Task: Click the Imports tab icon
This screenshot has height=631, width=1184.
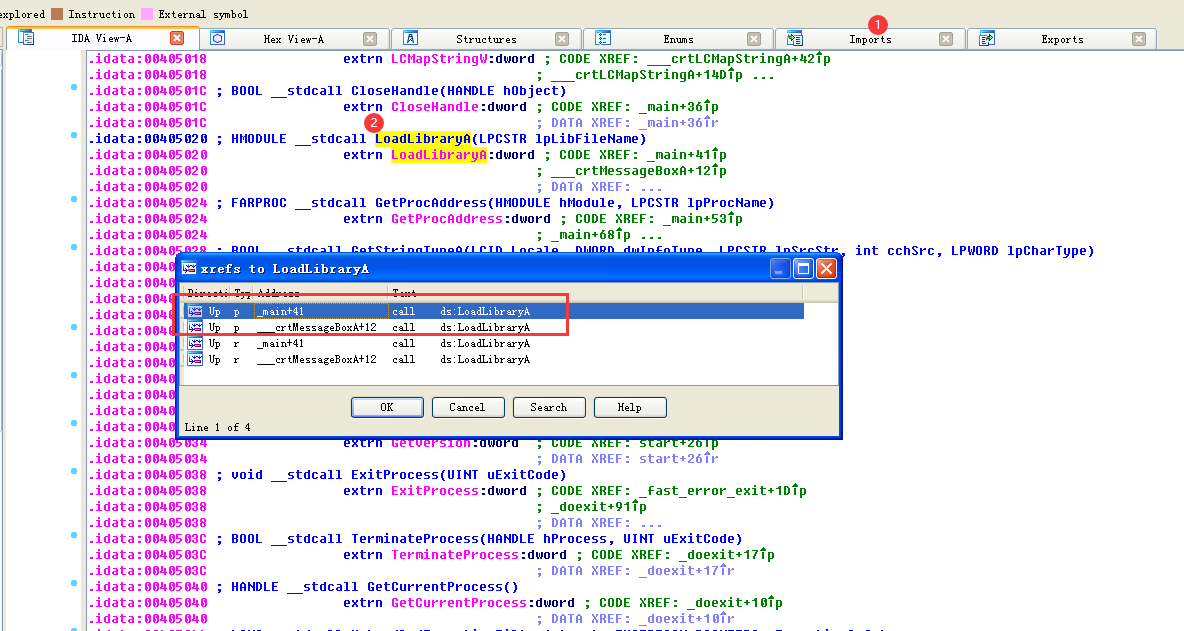Action: tap(794, 38)
